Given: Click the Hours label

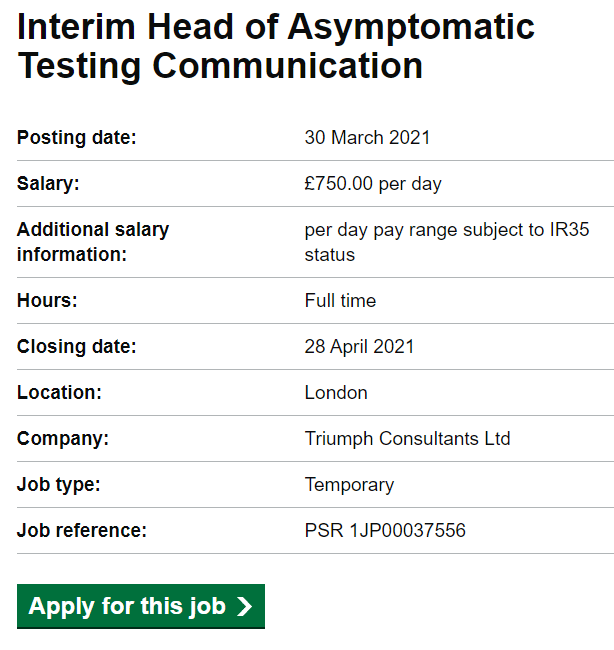Looking at the screenshot, I should point(47,301).
